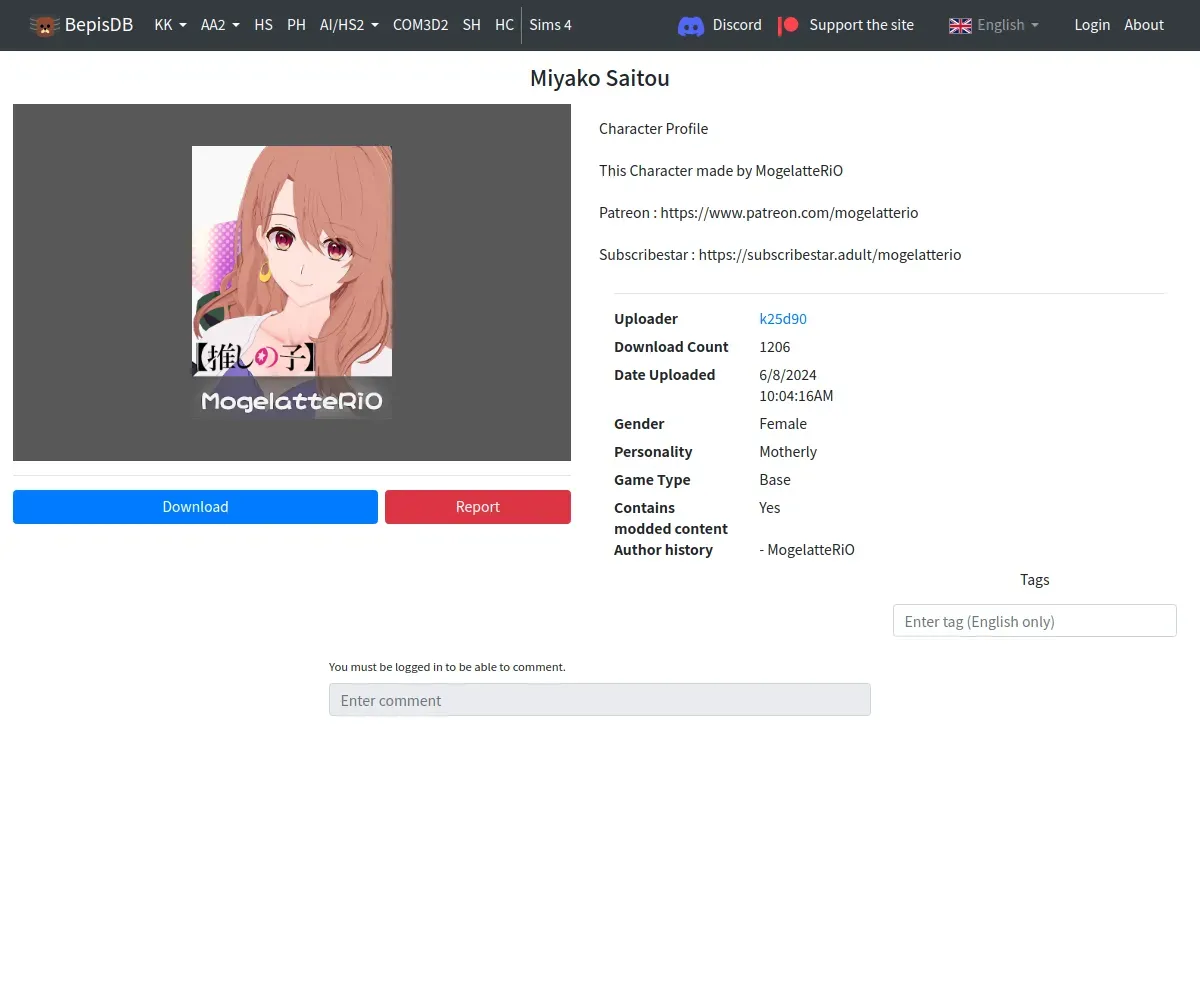Click the Patreon support icon
This screenshot has width=1200, height=1000.
coord(789,25)
